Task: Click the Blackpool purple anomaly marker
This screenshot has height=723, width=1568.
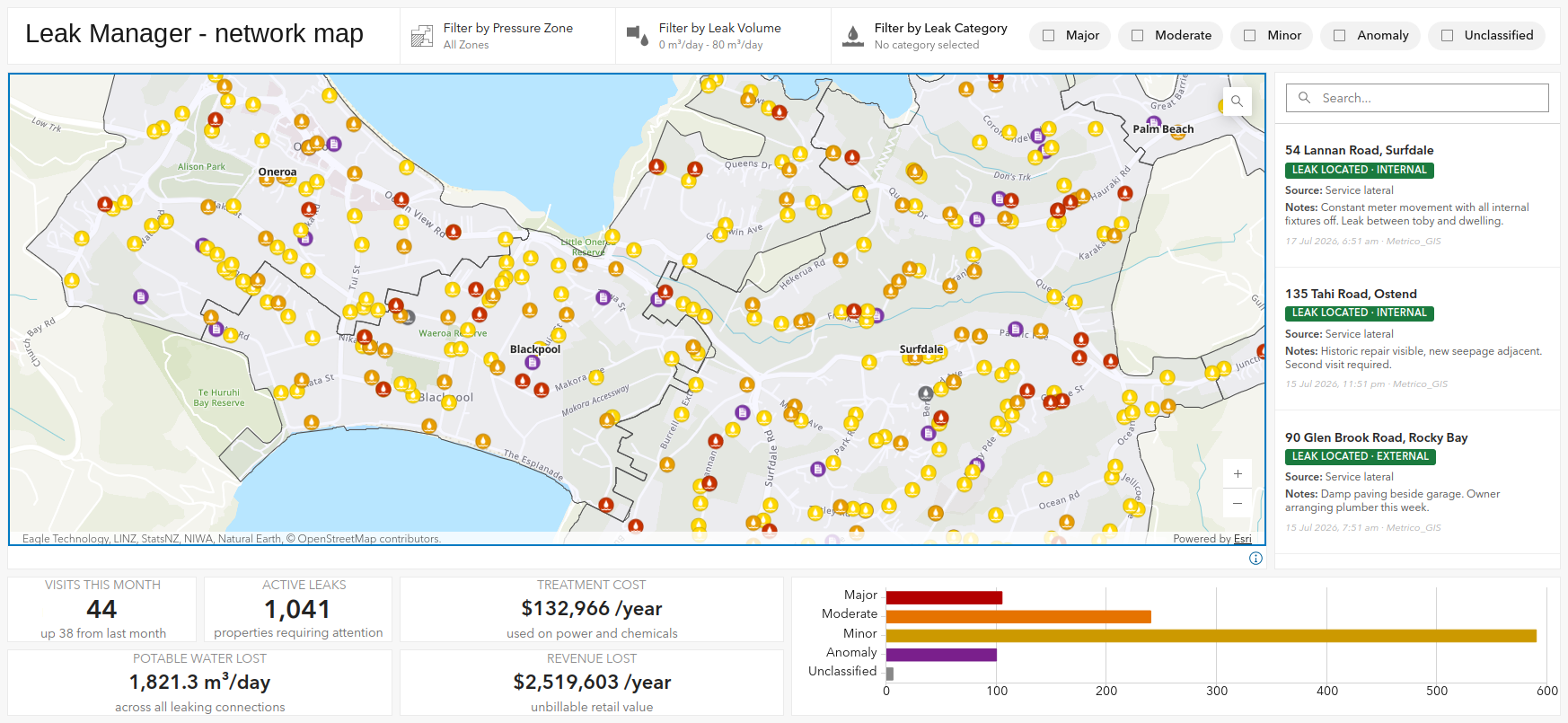Action: (533, 363)
